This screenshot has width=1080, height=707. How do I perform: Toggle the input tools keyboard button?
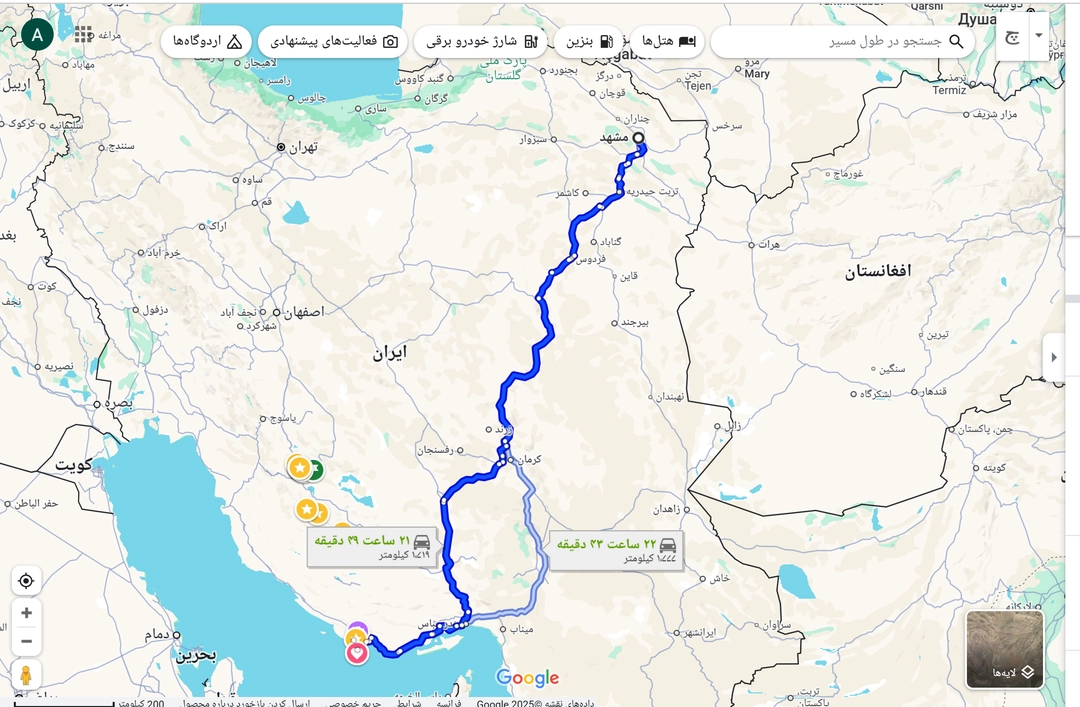1012,37
